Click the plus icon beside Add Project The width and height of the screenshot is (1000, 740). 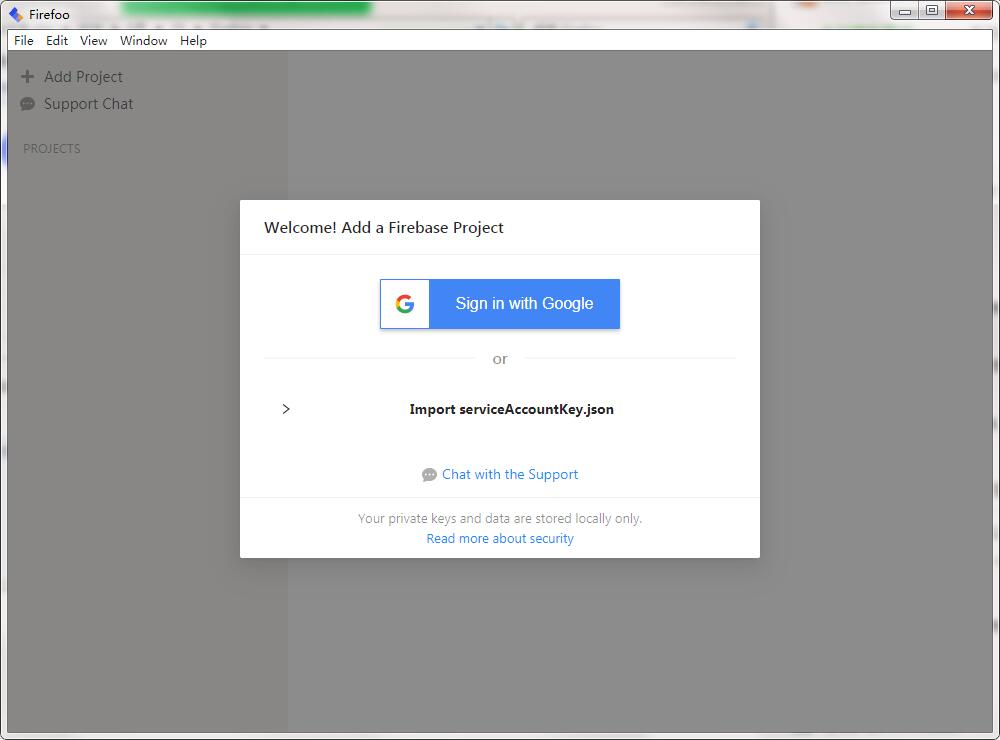(x=27, y=77)
